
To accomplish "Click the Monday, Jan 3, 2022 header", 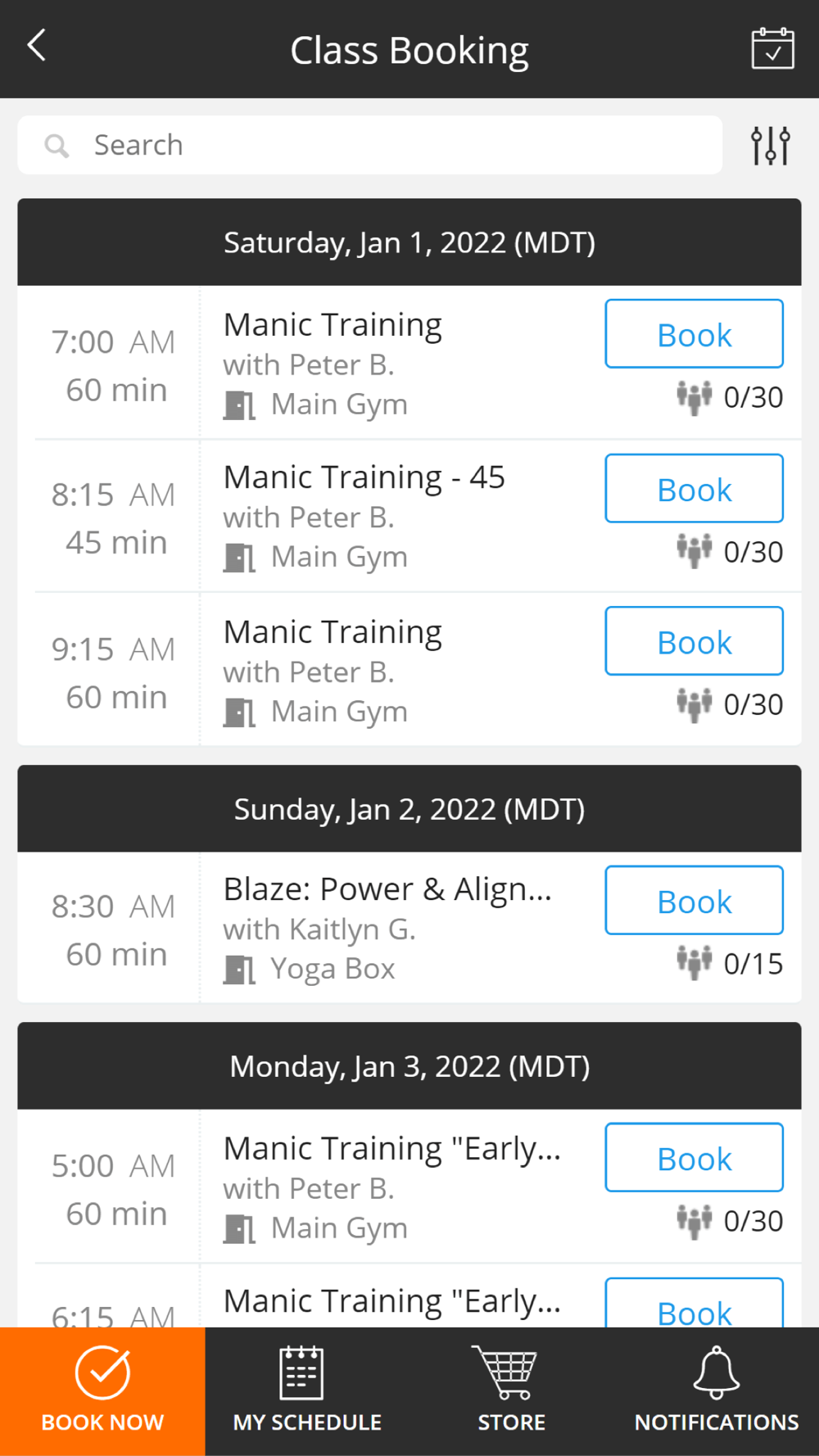I will coord(409,1066).
